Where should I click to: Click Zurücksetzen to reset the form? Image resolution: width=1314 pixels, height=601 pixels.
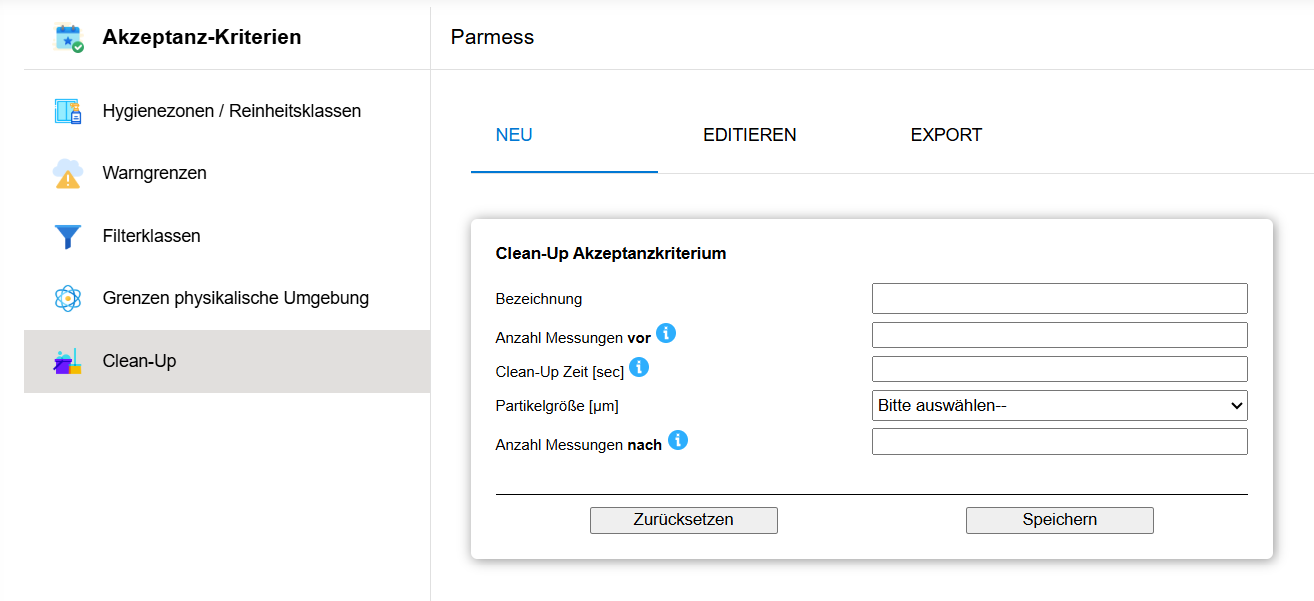tap(683, 519)
